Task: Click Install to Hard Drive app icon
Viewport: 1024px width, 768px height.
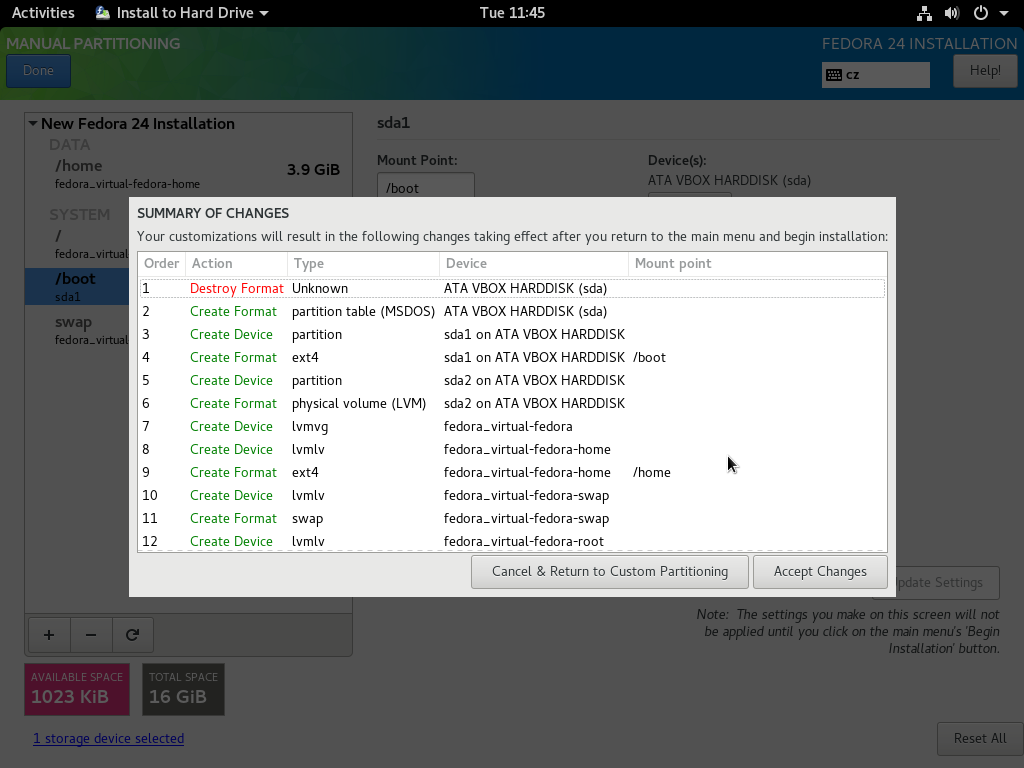Action: (x=103, y=13)
